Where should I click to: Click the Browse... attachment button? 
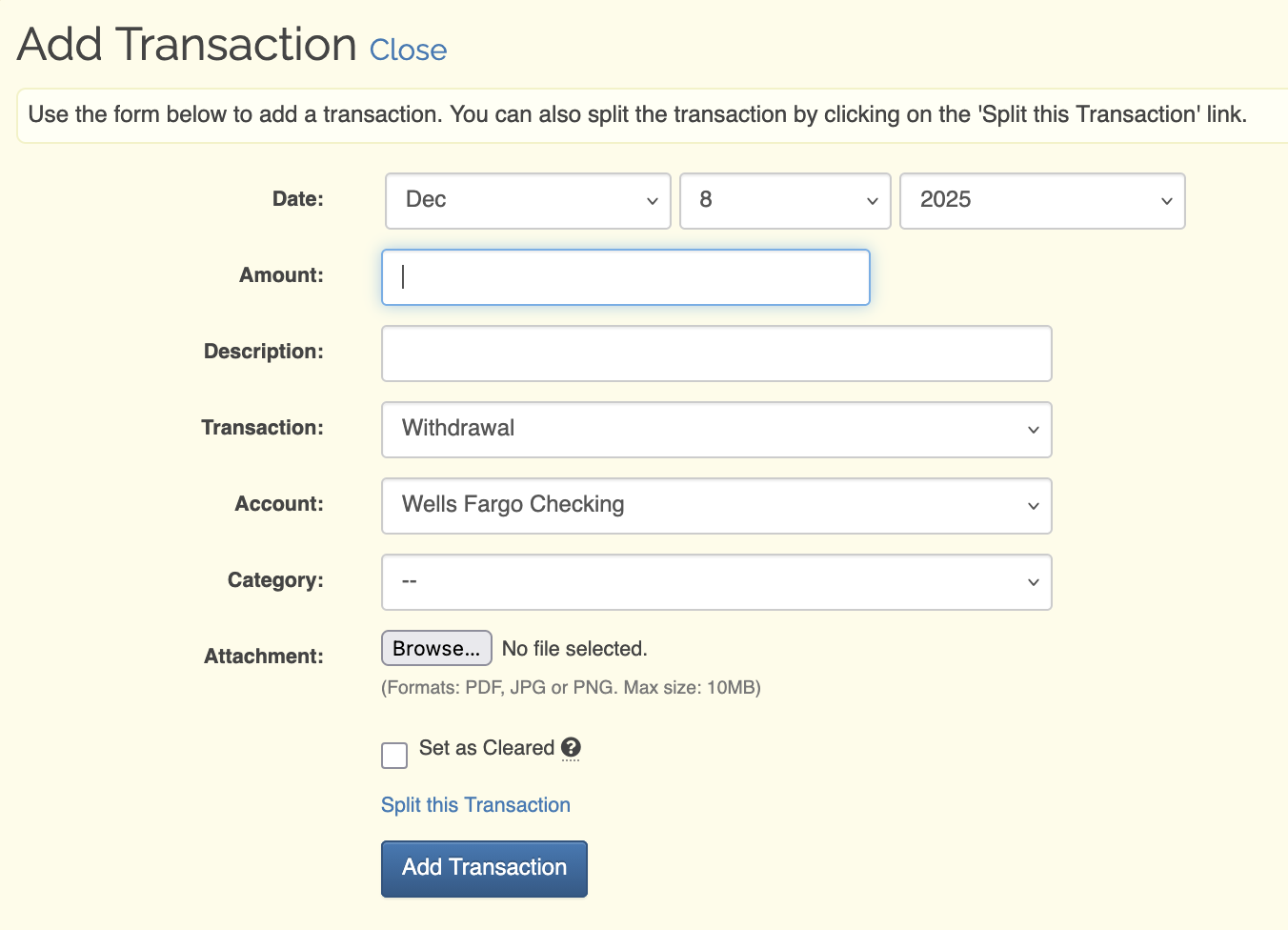pos(436,649)
